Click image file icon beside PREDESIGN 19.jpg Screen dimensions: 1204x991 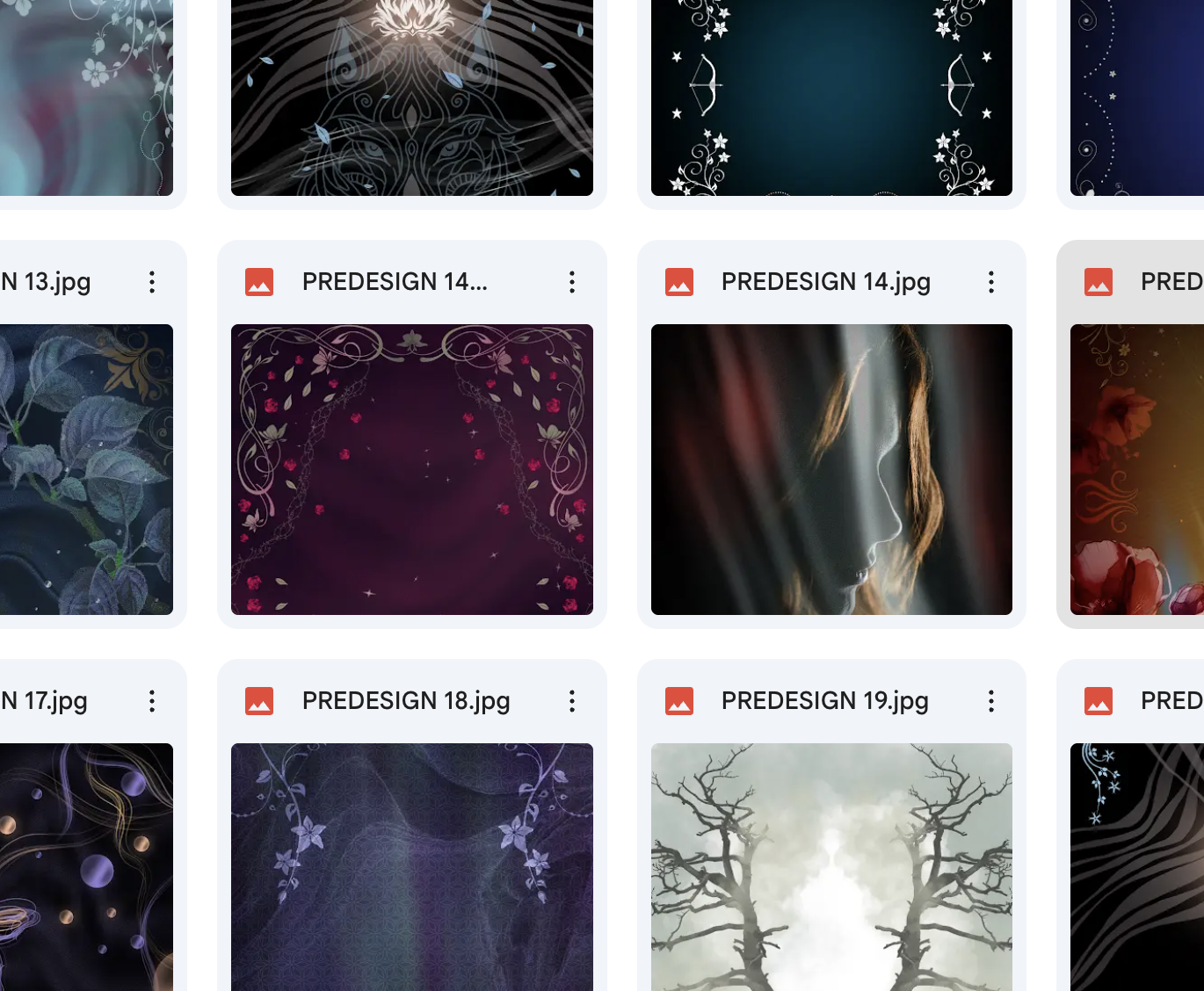point(679,701)
